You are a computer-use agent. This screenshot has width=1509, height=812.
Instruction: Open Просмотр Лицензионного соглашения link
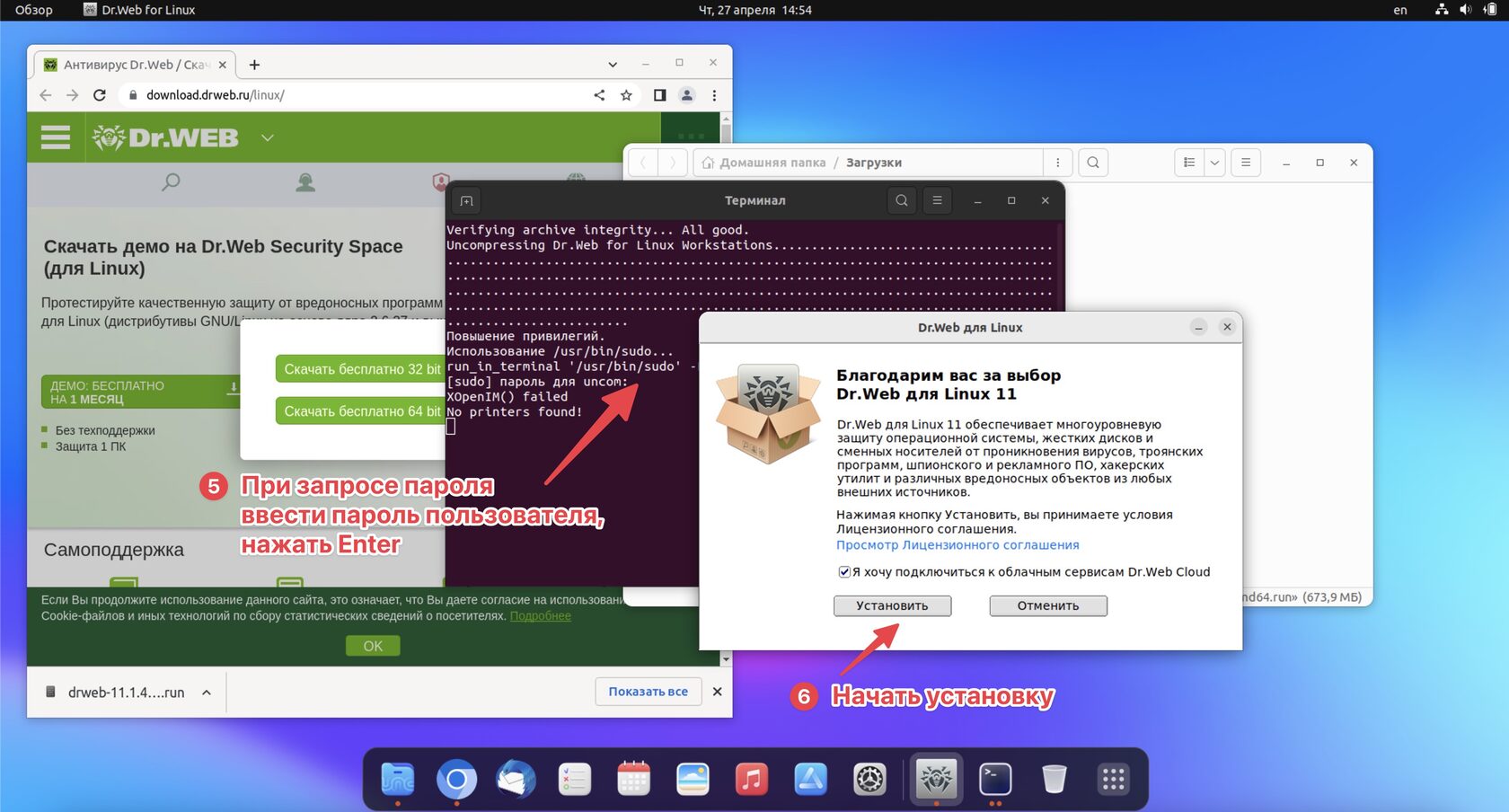[x=957, y=545]
